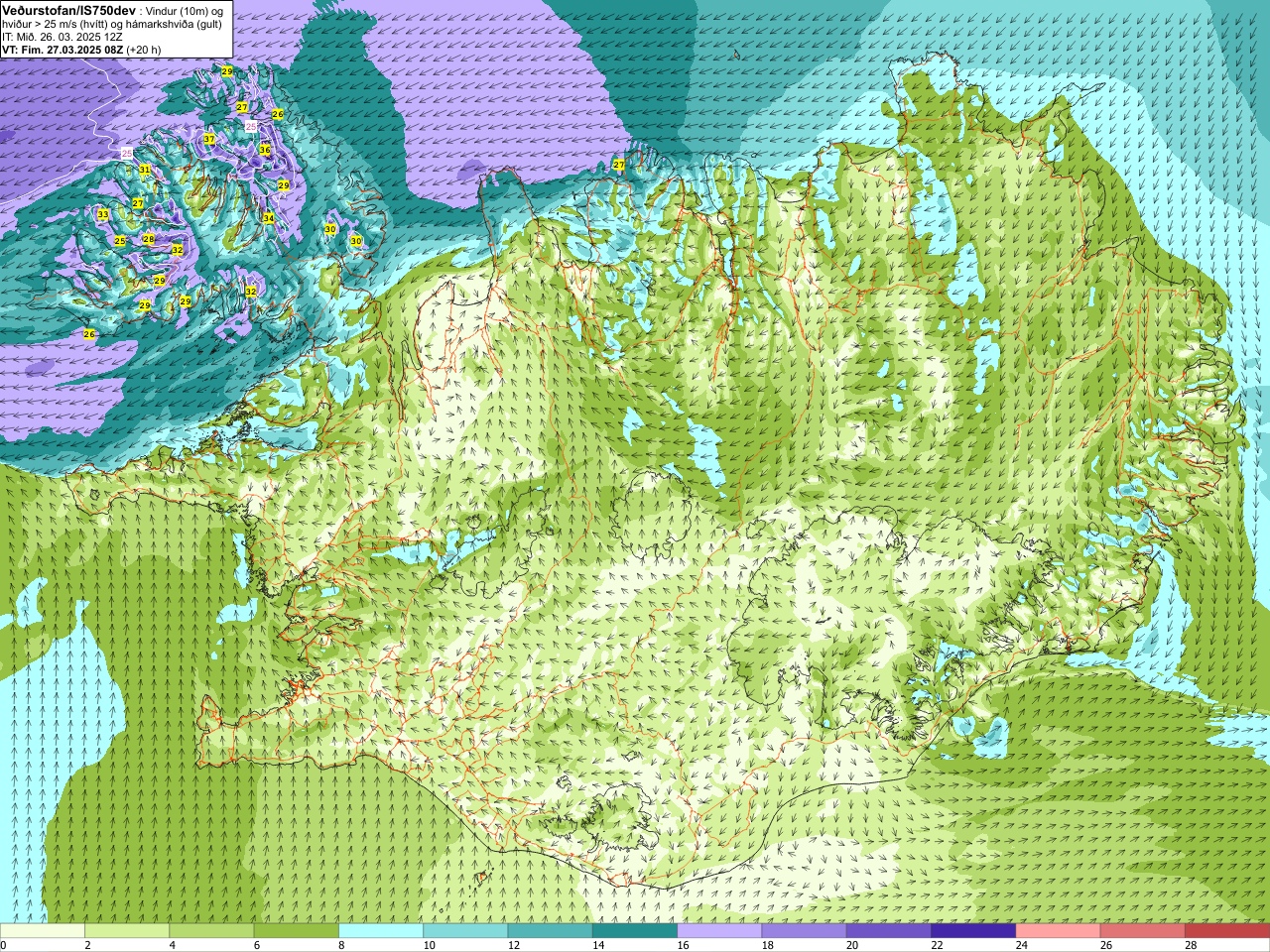Choose the deep indigo 22–24 m/s legend swatch
Screen dimensions: 1270x952
pyautogui.click(x=973, y=931)
